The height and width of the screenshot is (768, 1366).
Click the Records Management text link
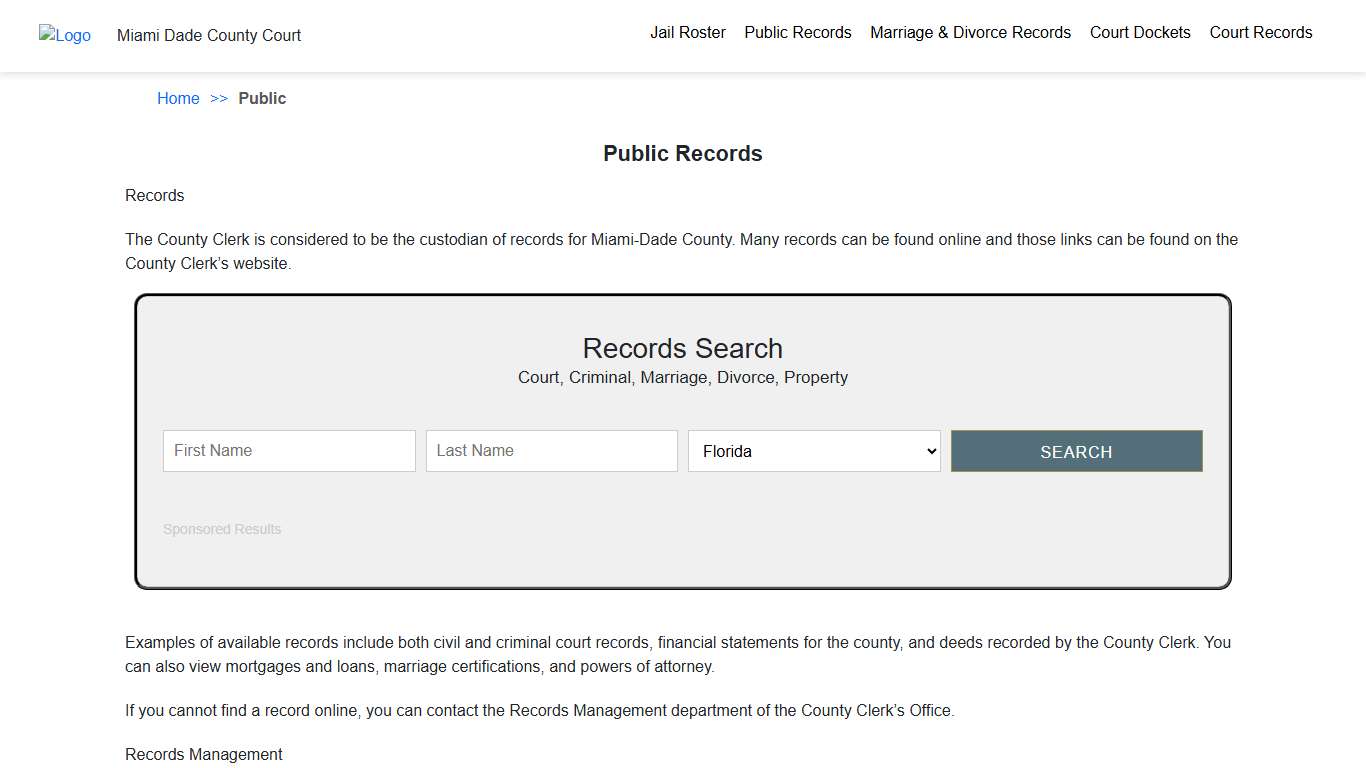(203, 754)
